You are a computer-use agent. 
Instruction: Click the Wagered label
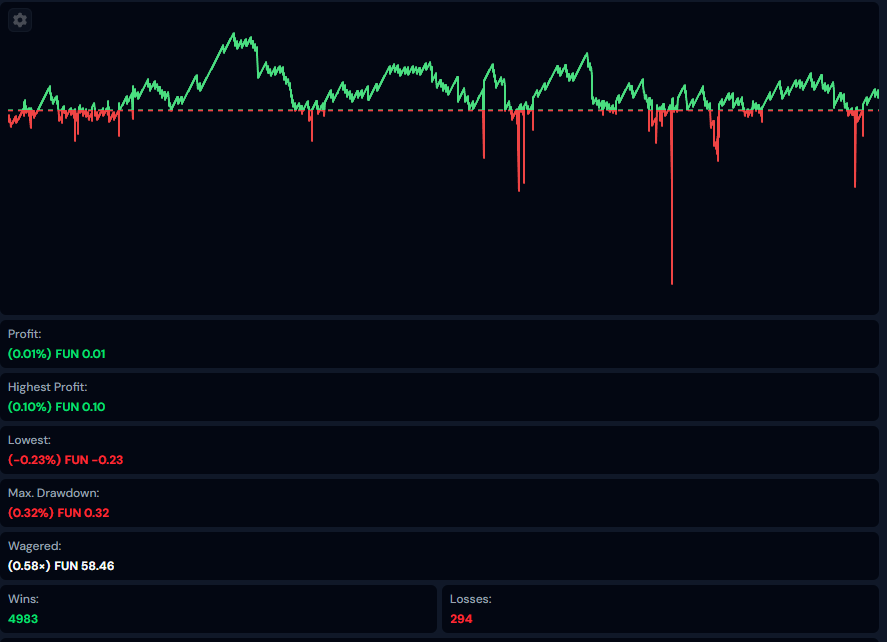35,546
